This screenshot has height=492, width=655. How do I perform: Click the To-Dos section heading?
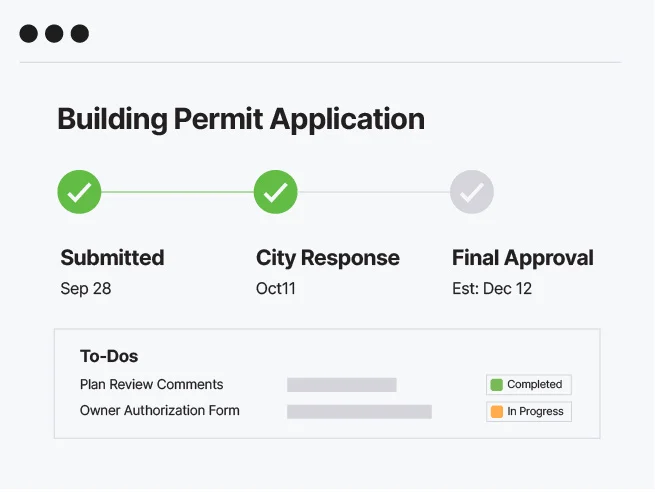point(109,356)
